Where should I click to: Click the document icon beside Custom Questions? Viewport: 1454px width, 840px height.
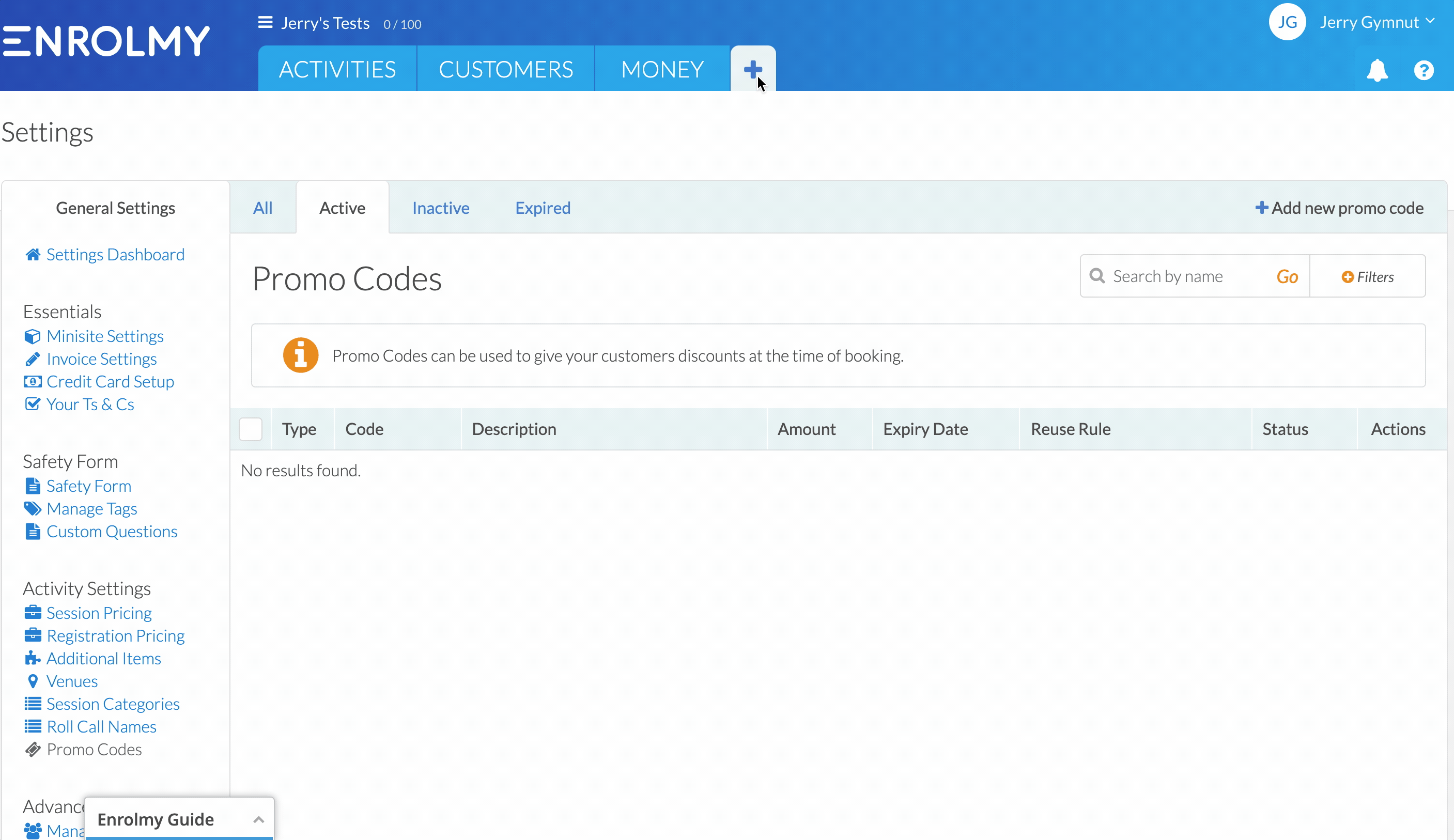point(33,531)
